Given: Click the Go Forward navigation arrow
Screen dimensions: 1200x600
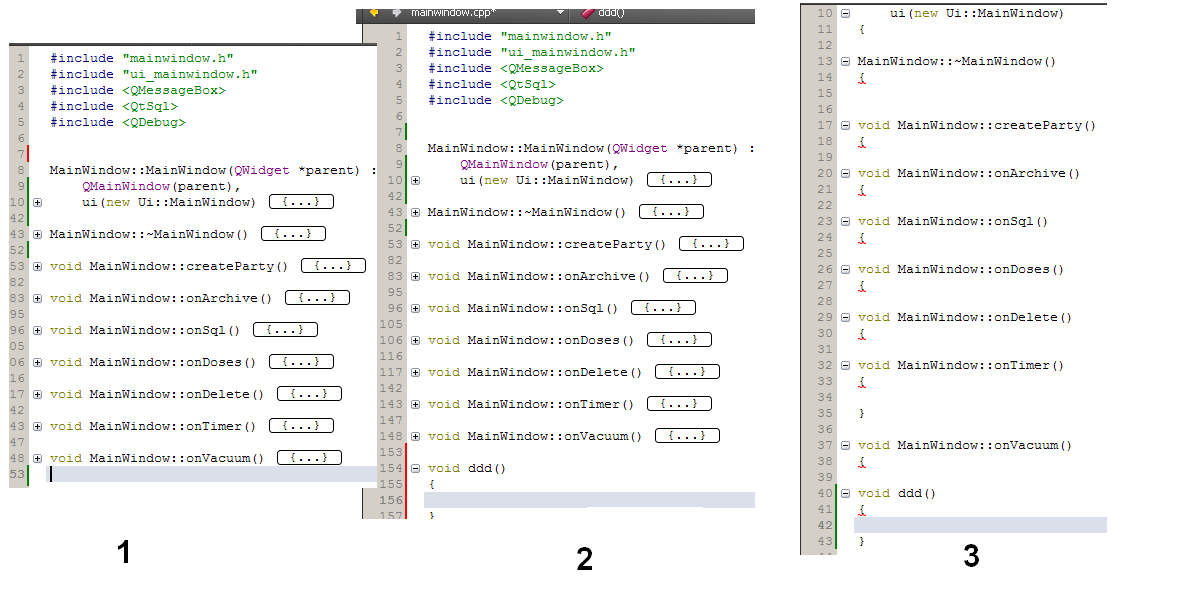Looking at the screenshot, I should point(396,13).
